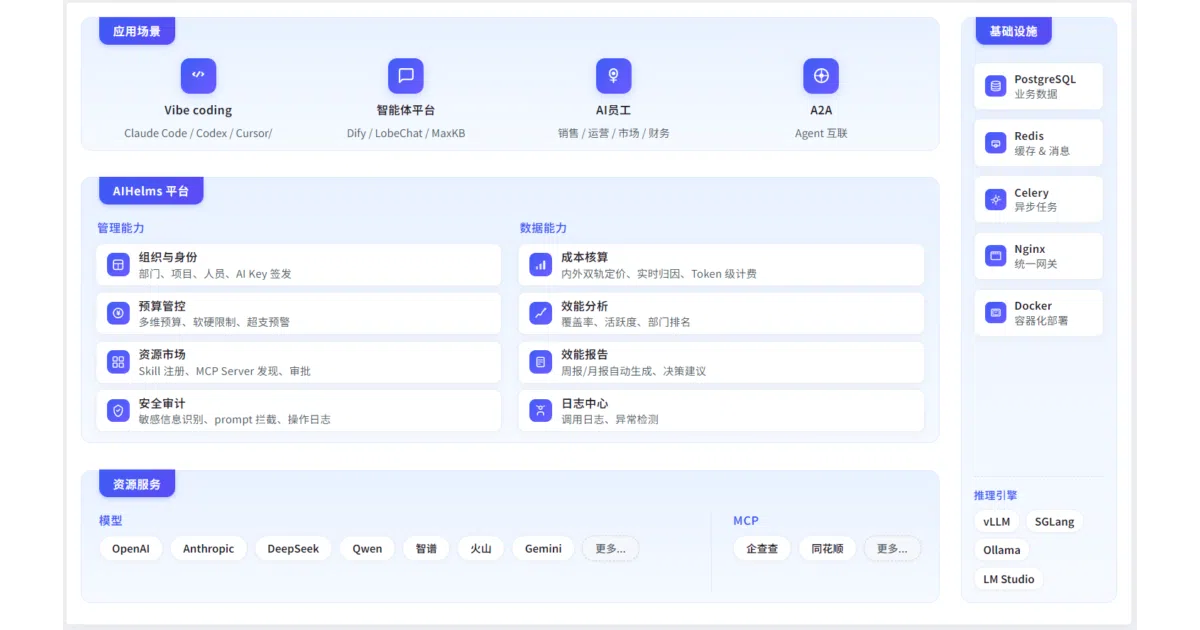Open the 日志中心 card
The width and height of the screenshot is (1200, 630).
pos(721,411)
